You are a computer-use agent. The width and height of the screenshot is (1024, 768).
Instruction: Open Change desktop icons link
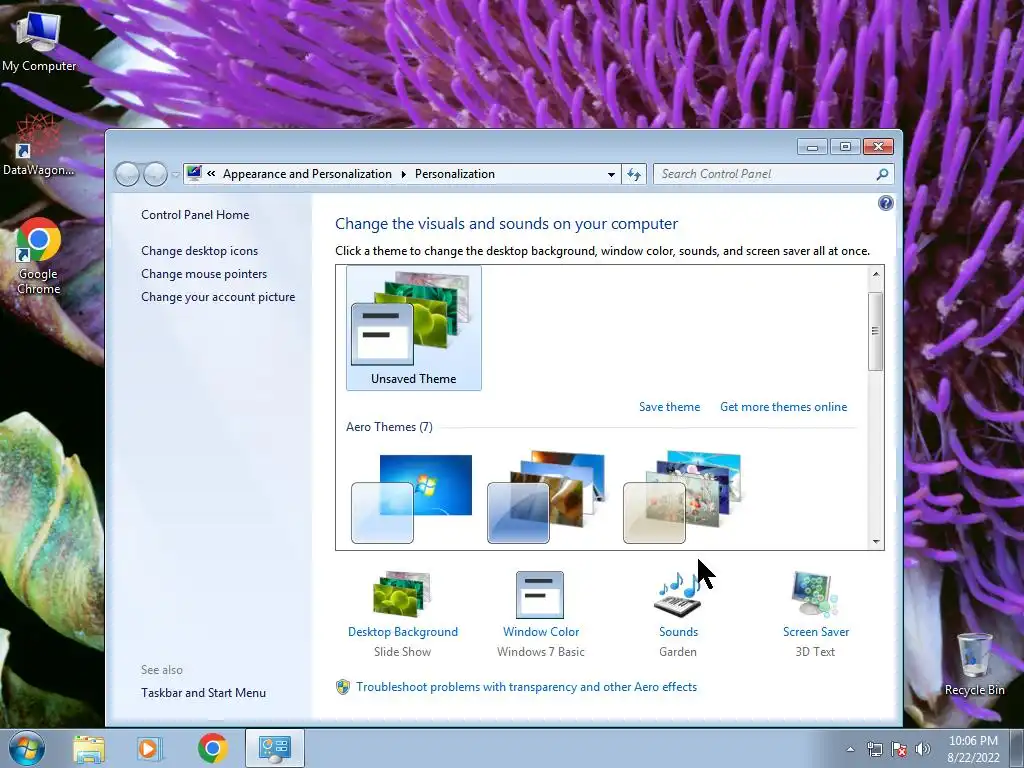point(199,251)
